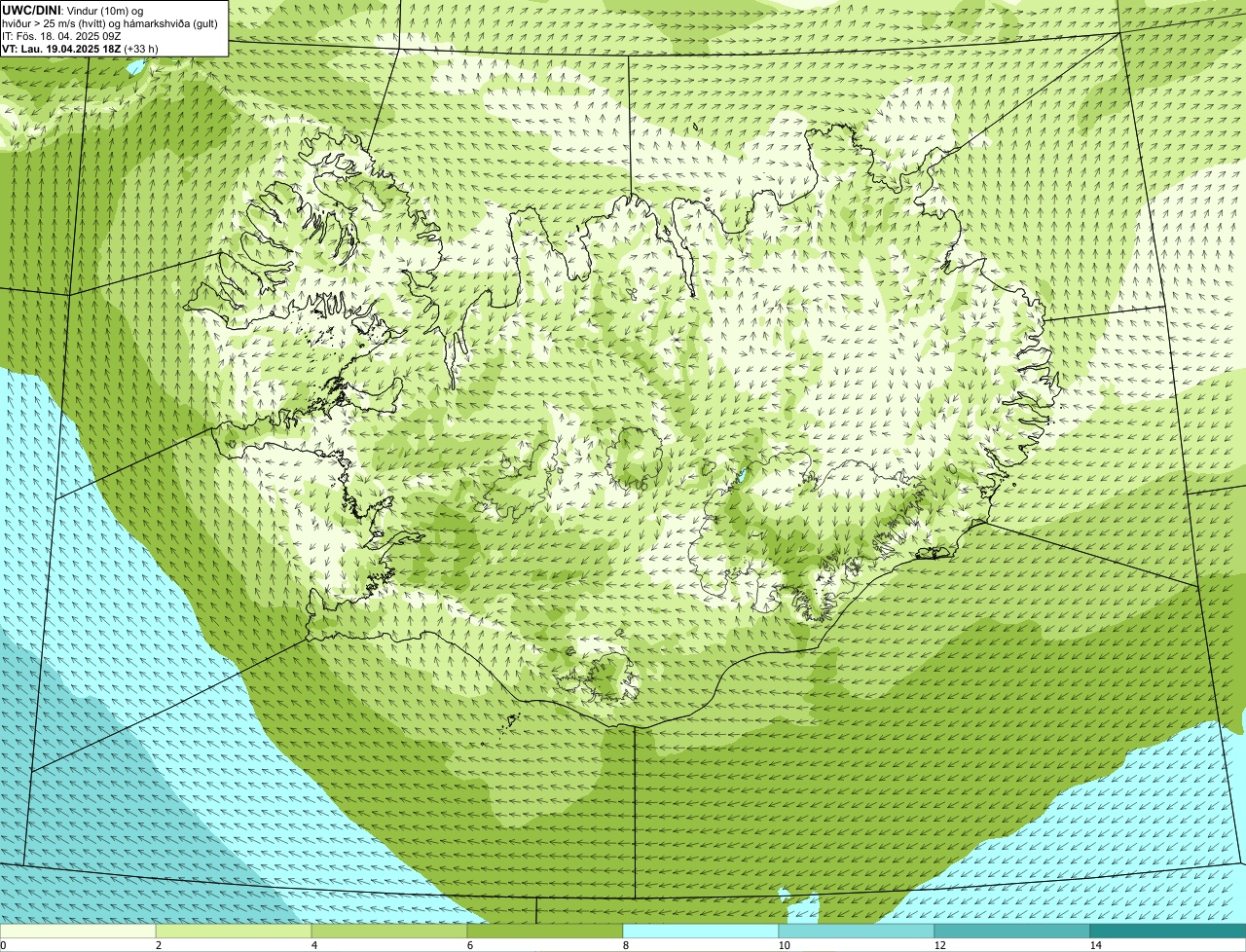Click the legend scale label '8'
The width and height of the screenshot is (1246, 952).
pos(625,945)
